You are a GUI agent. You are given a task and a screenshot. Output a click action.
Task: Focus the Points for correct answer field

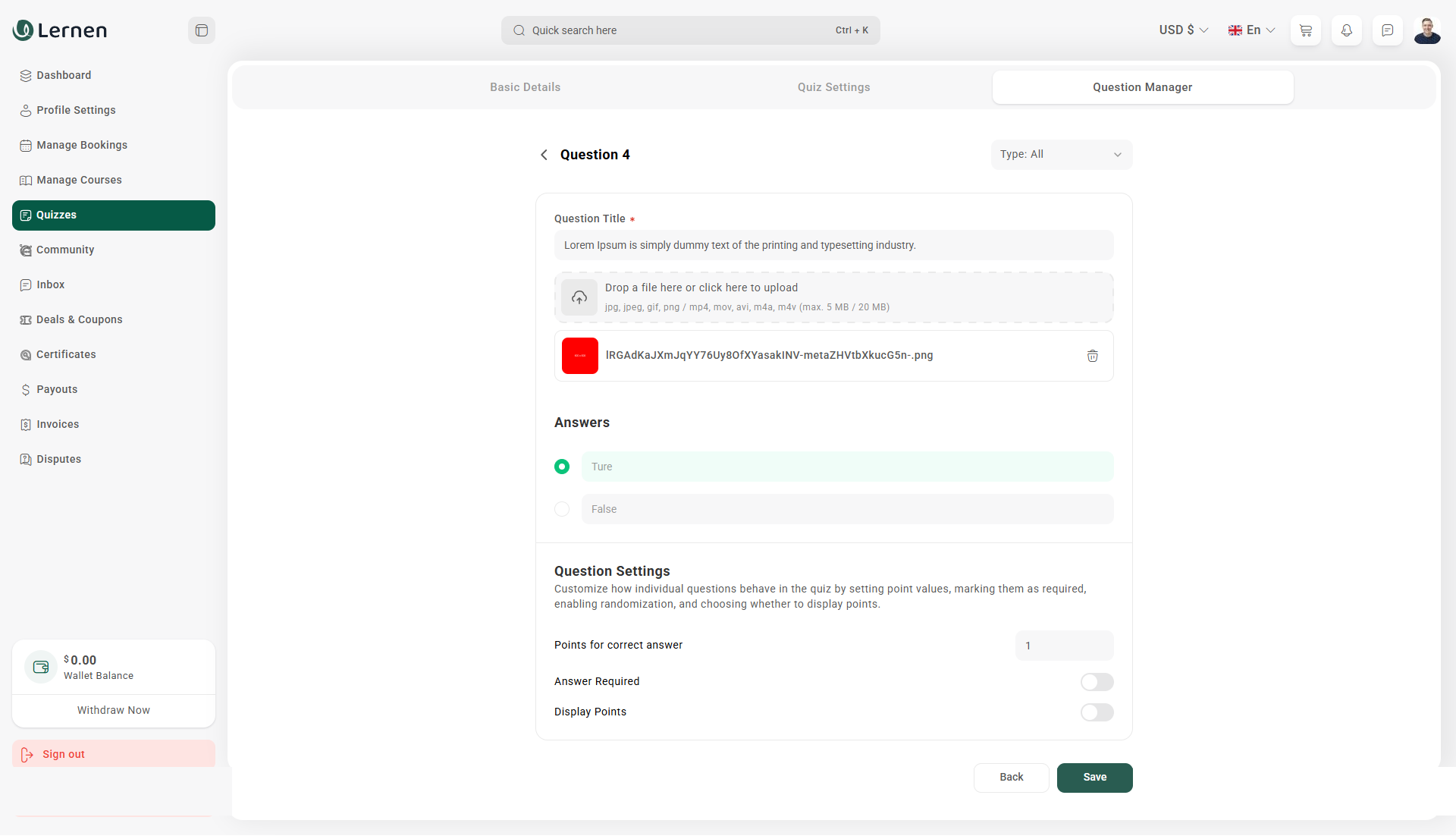pos(1064,646)
